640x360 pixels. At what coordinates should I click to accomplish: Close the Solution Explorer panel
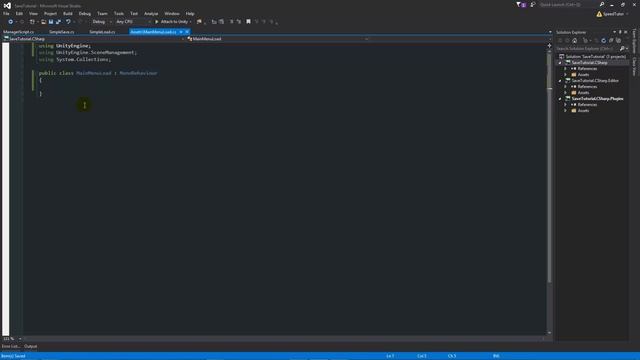point(626,32)
